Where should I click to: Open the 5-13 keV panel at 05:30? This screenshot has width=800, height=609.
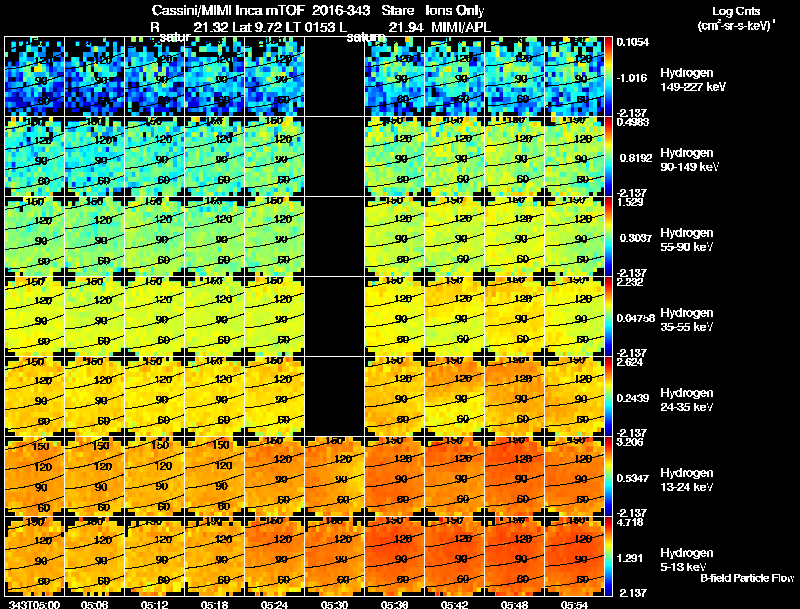334,557
